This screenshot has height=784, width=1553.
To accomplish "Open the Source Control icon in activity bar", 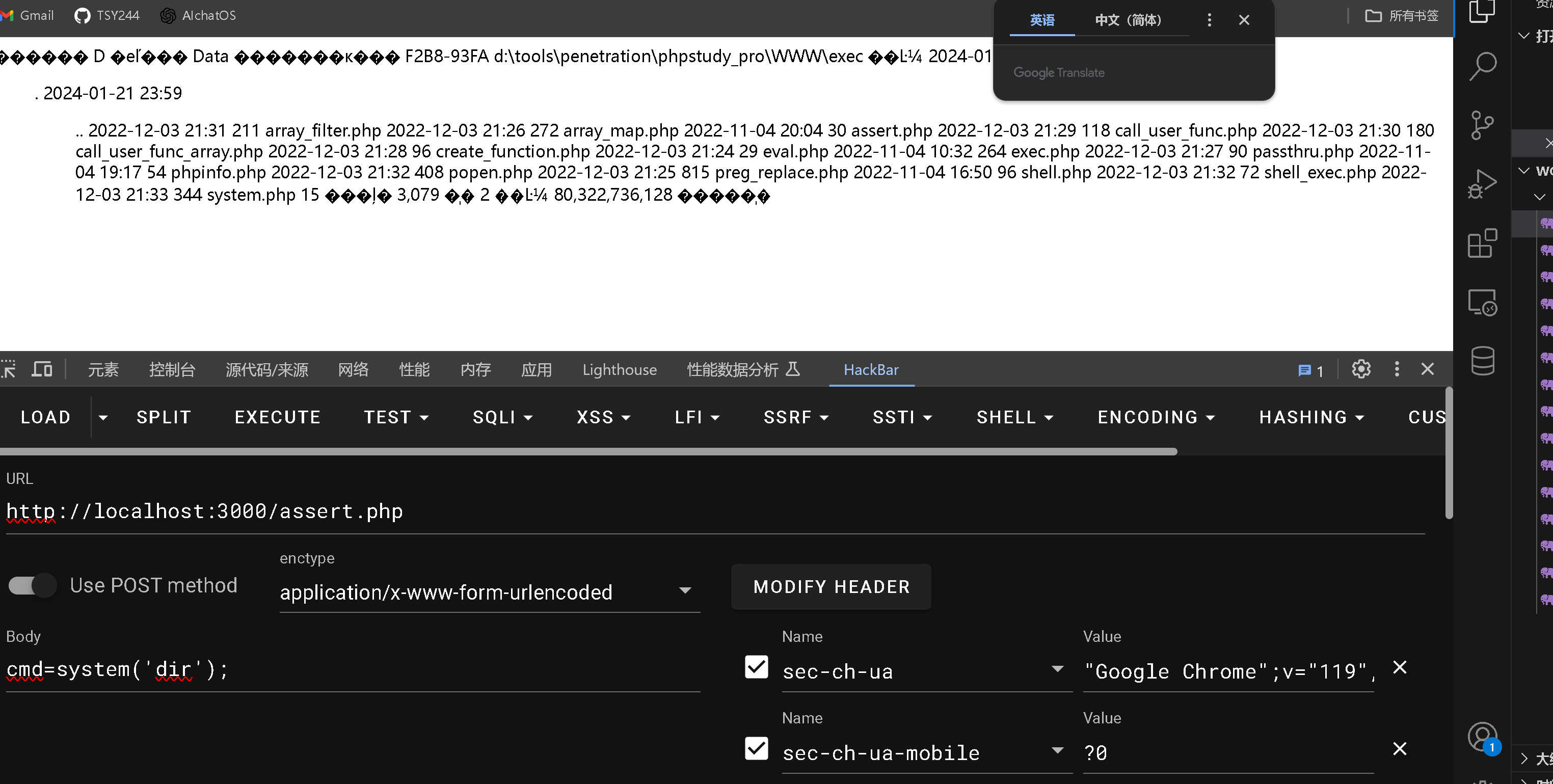I will (1483, 125).
